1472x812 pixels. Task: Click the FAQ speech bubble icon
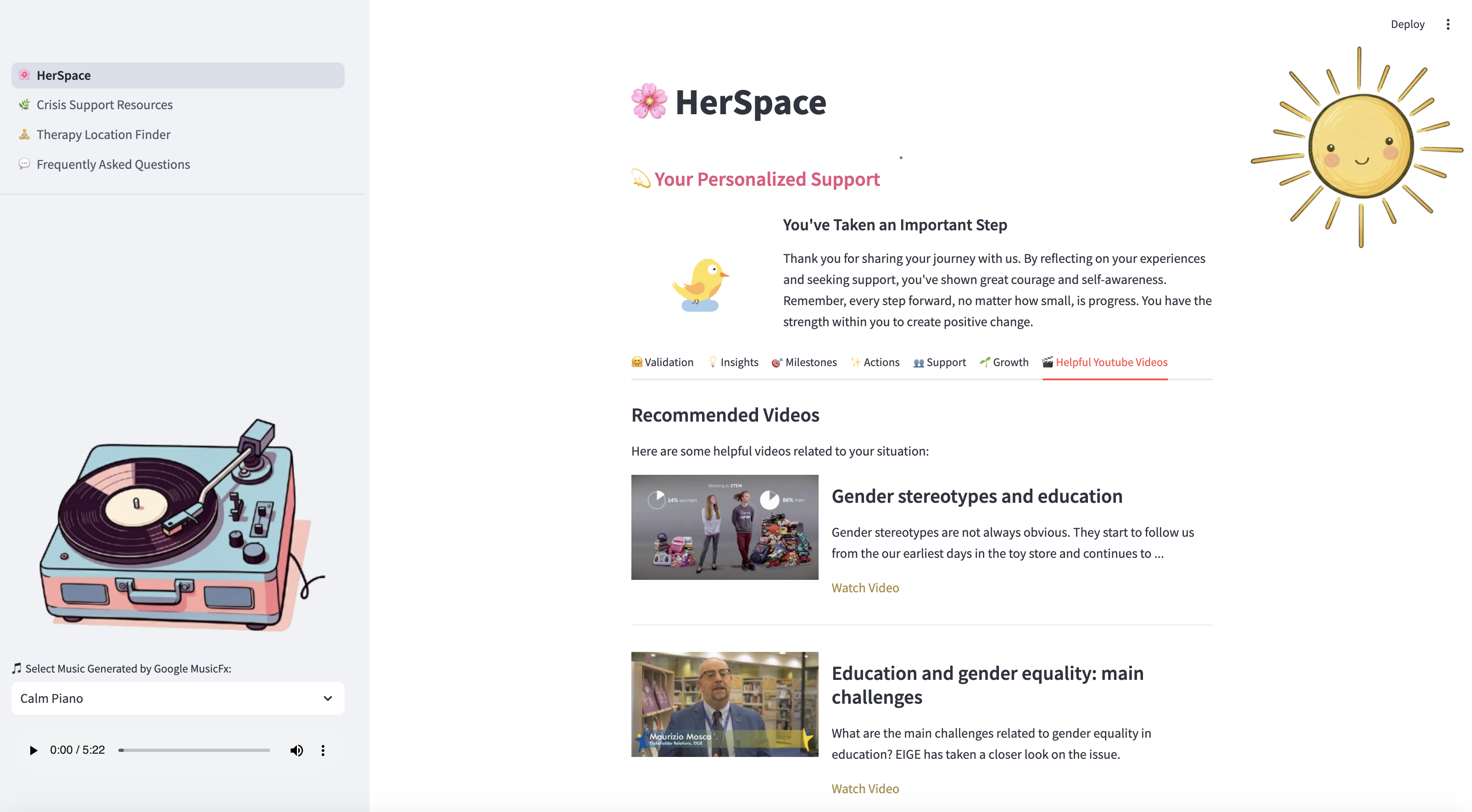(x=24, y=164)
